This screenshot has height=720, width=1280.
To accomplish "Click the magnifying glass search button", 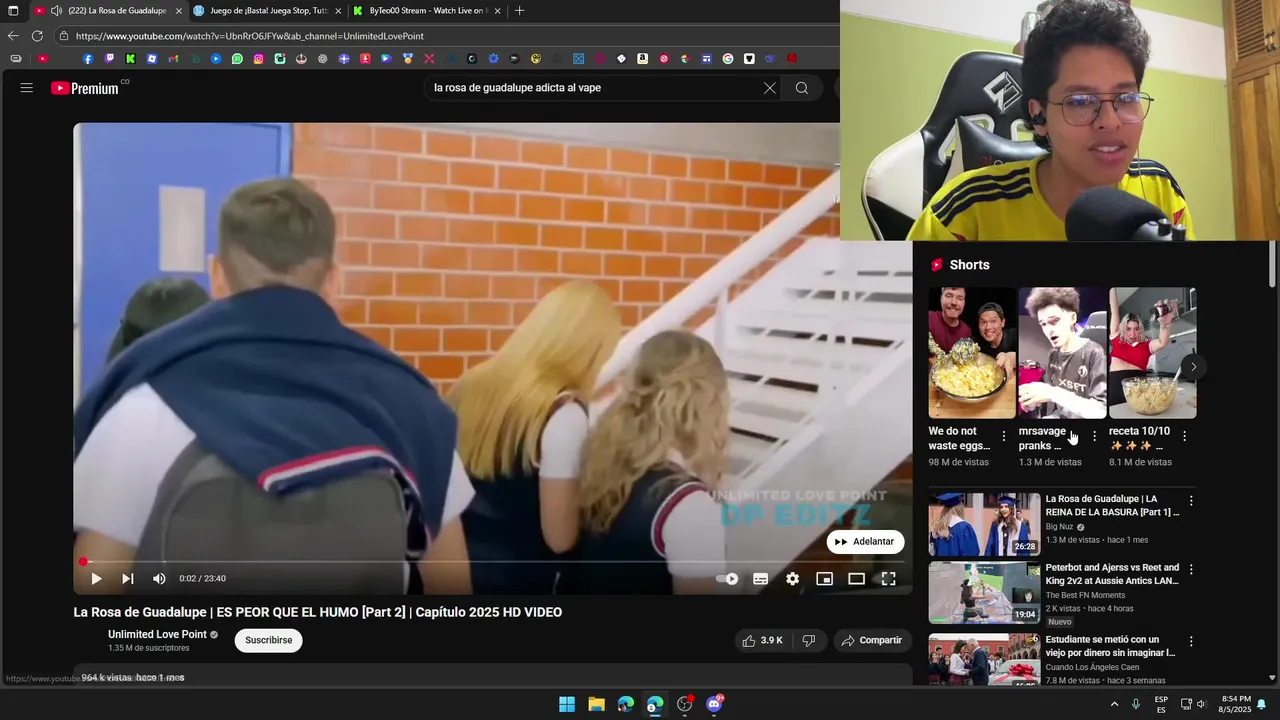I will (x=802, y=88).
